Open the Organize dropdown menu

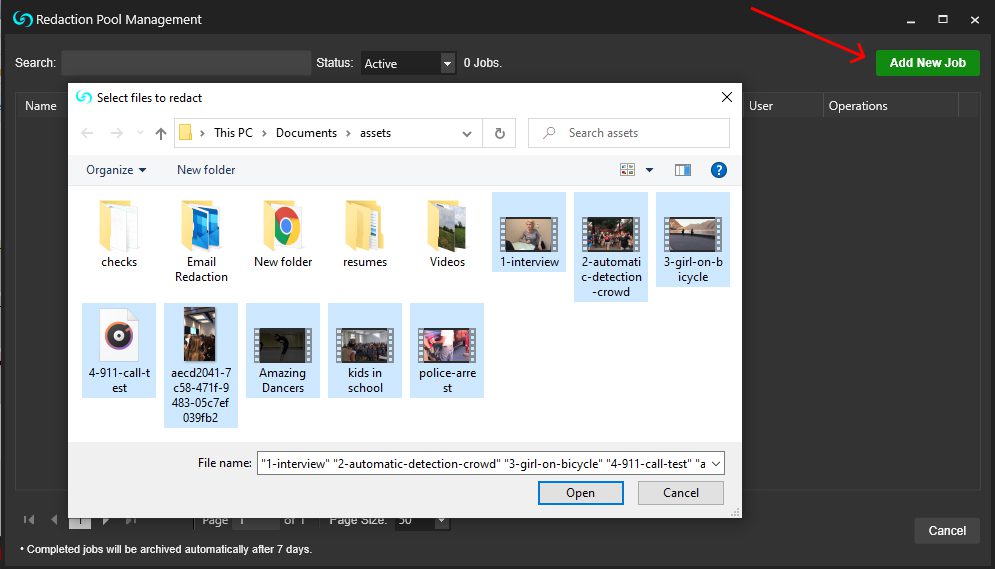pyautogui.click(x=116, y=170)
